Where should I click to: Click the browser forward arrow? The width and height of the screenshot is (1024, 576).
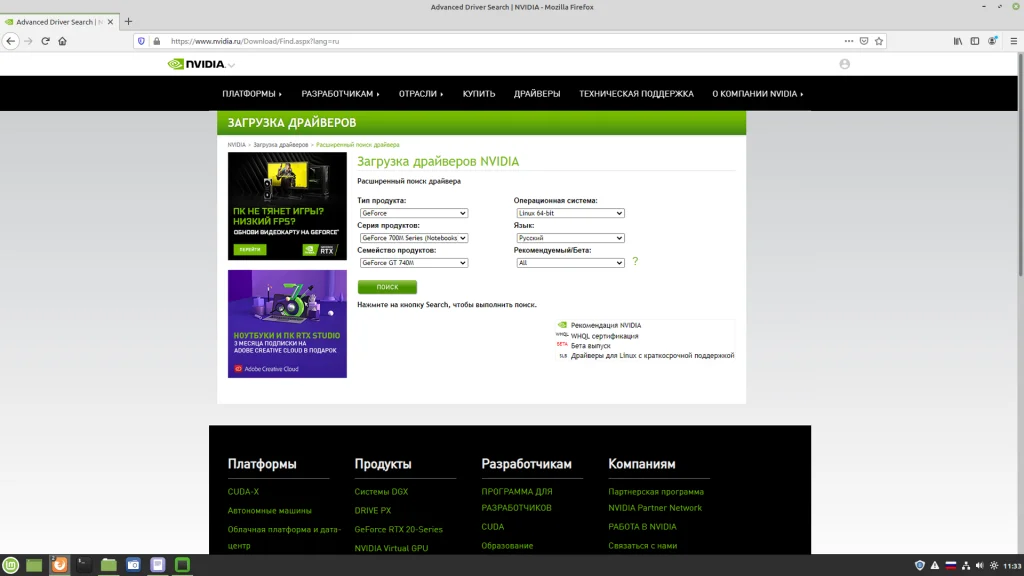28,41
